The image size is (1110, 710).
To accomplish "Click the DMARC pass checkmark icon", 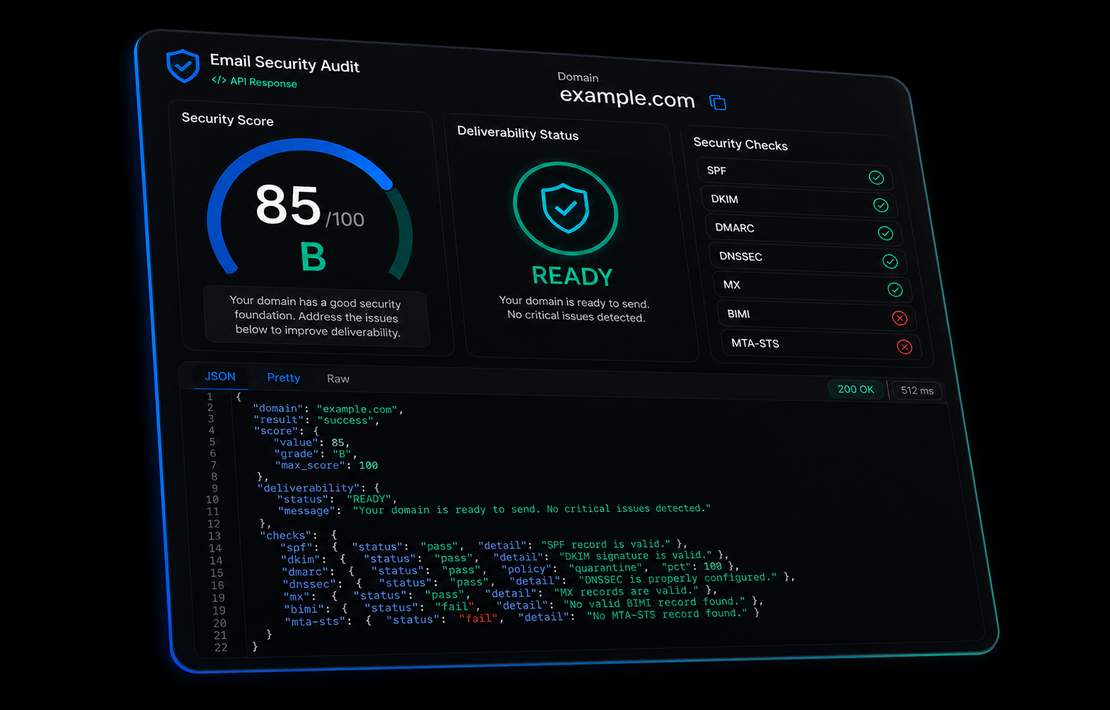I will pyautogui.click(x=885, y=233).
